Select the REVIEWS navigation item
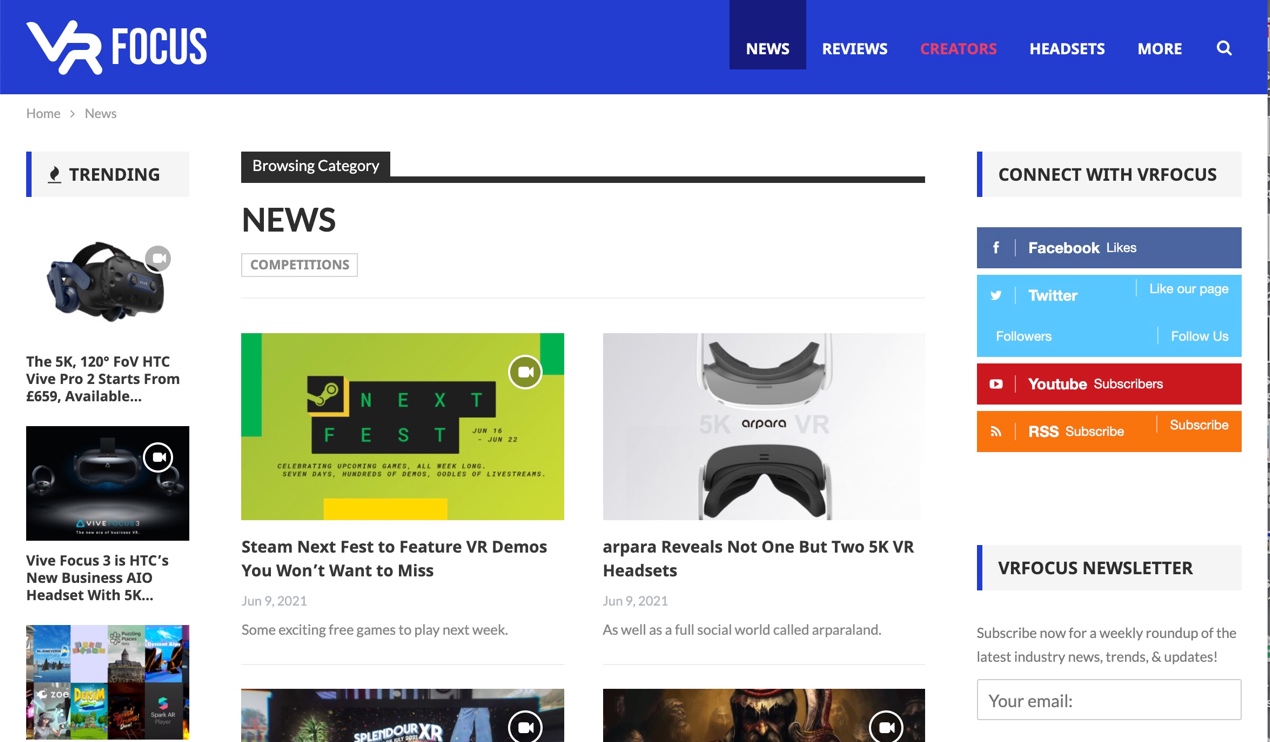 click(854, 48)
